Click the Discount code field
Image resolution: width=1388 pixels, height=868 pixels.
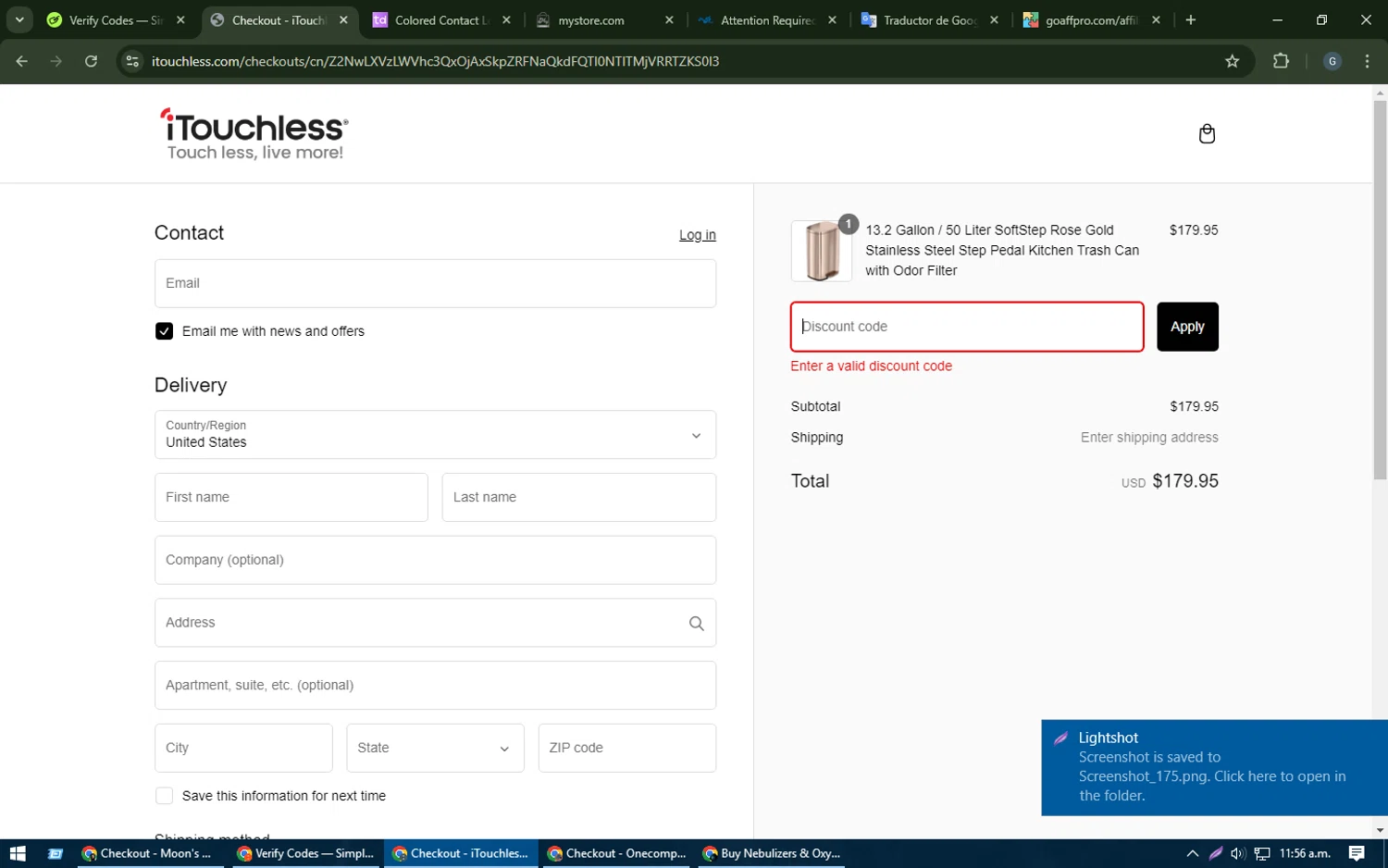967,327
